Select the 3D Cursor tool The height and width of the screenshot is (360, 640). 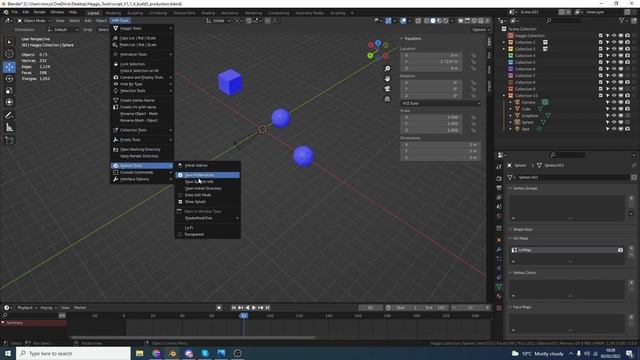click(x=9, y=53)
